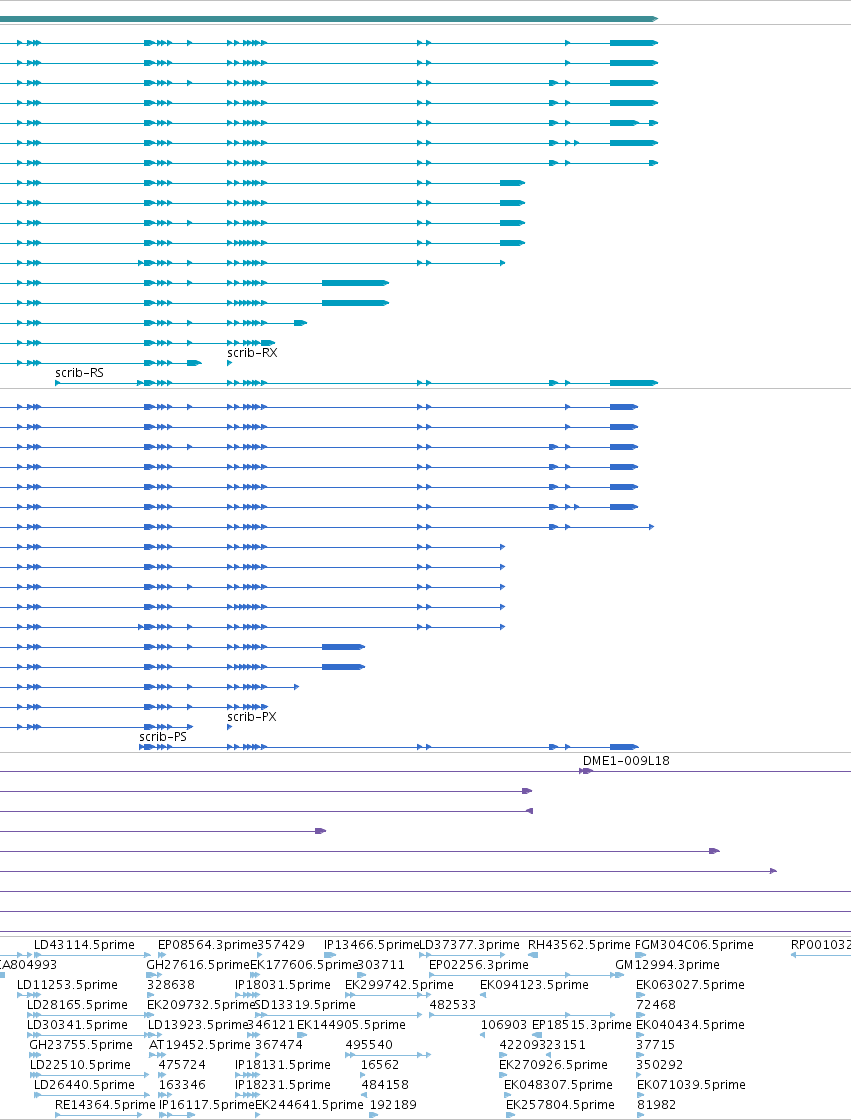851x1120 pixels.
Task: Click feature number 475724
Action: point(182,1065)
